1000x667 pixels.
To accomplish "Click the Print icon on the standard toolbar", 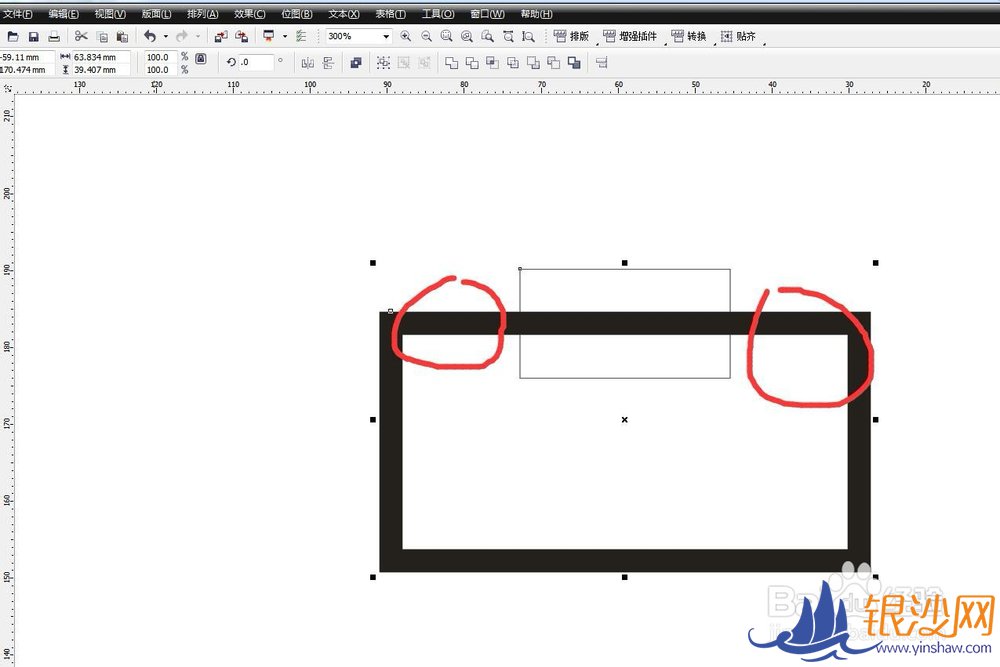I will 55,36.
